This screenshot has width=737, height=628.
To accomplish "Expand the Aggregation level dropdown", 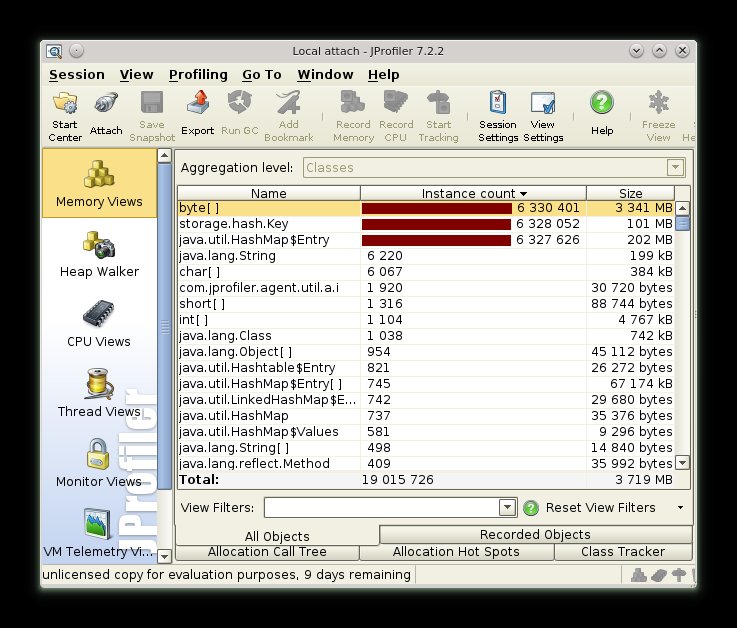I will tap(676, 168).
